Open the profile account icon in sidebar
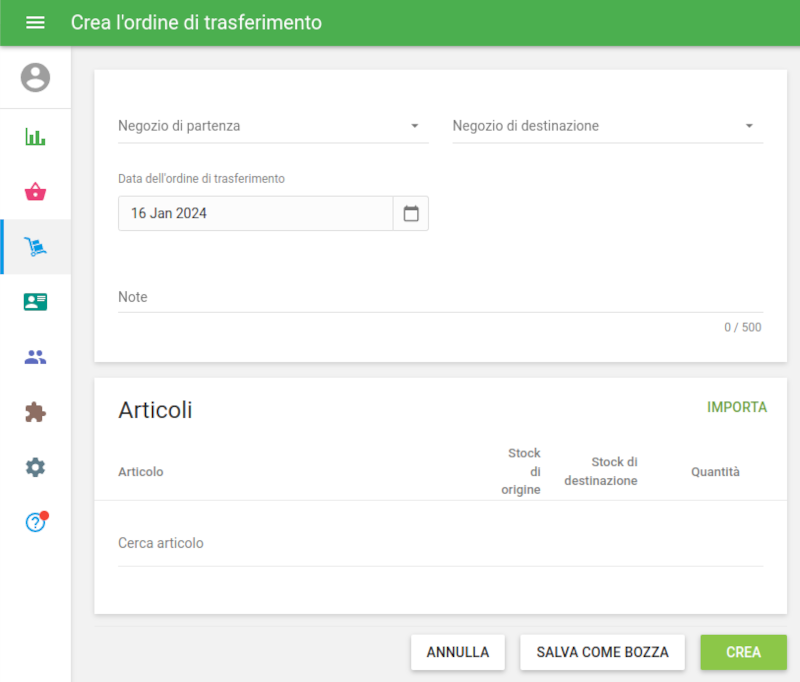800x682 pixels. [x=35, y=76]
